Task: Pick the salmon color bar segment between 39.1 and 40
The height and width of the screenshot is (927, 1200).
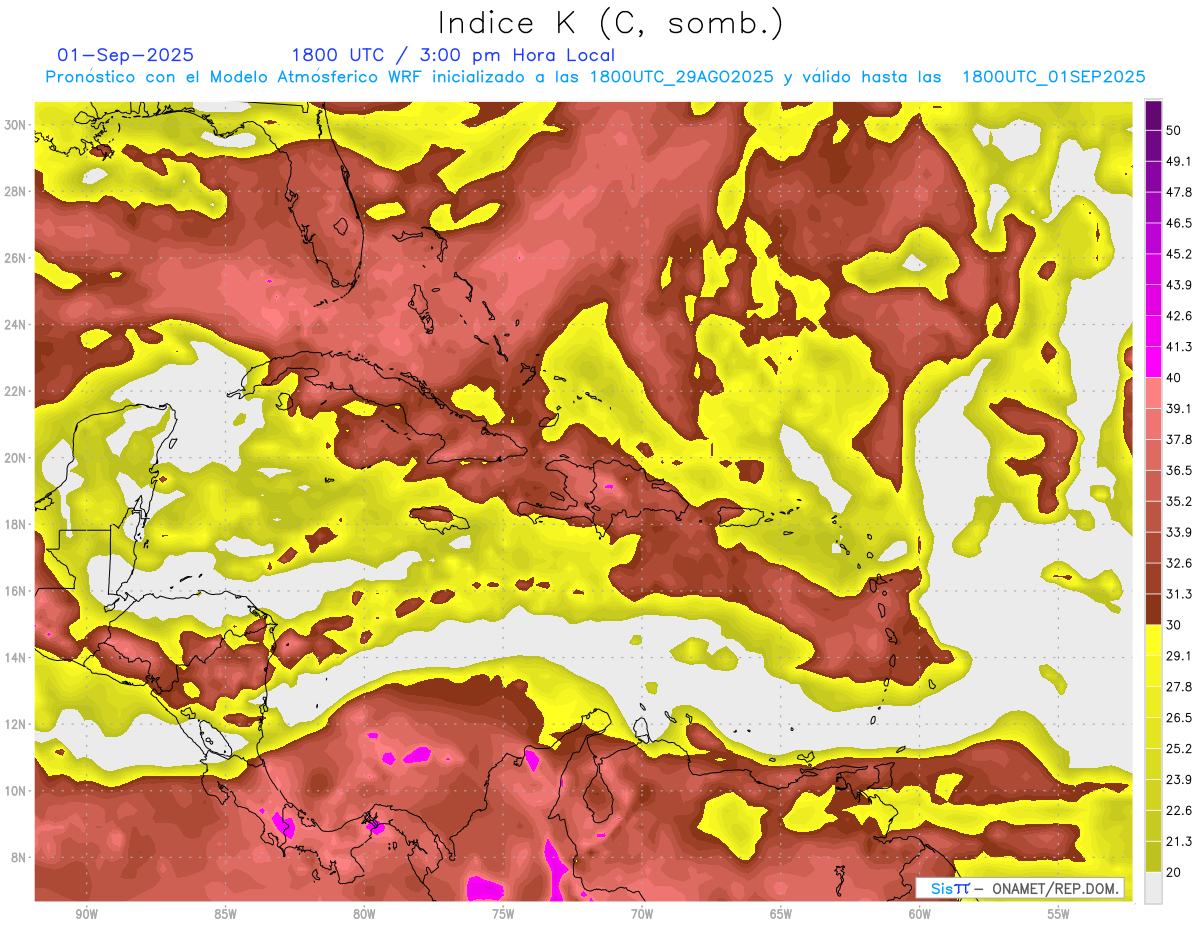Action: 1153,393
